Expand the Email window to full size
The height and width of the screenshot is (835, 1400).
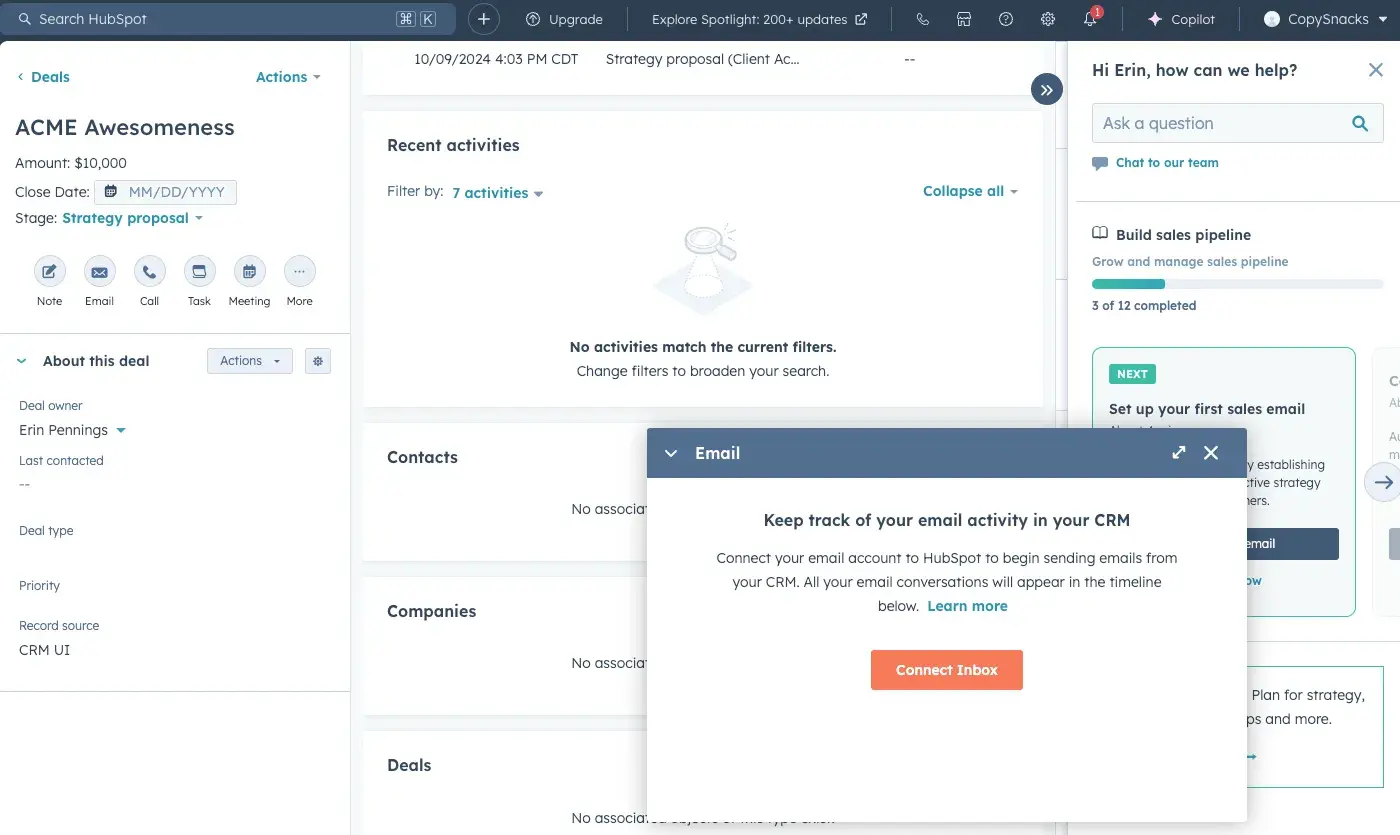coord(1179,453)
